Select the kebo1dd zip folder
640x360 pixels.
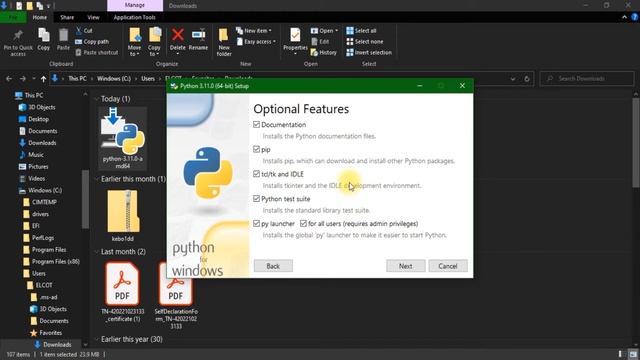click(x=123, y=216)
